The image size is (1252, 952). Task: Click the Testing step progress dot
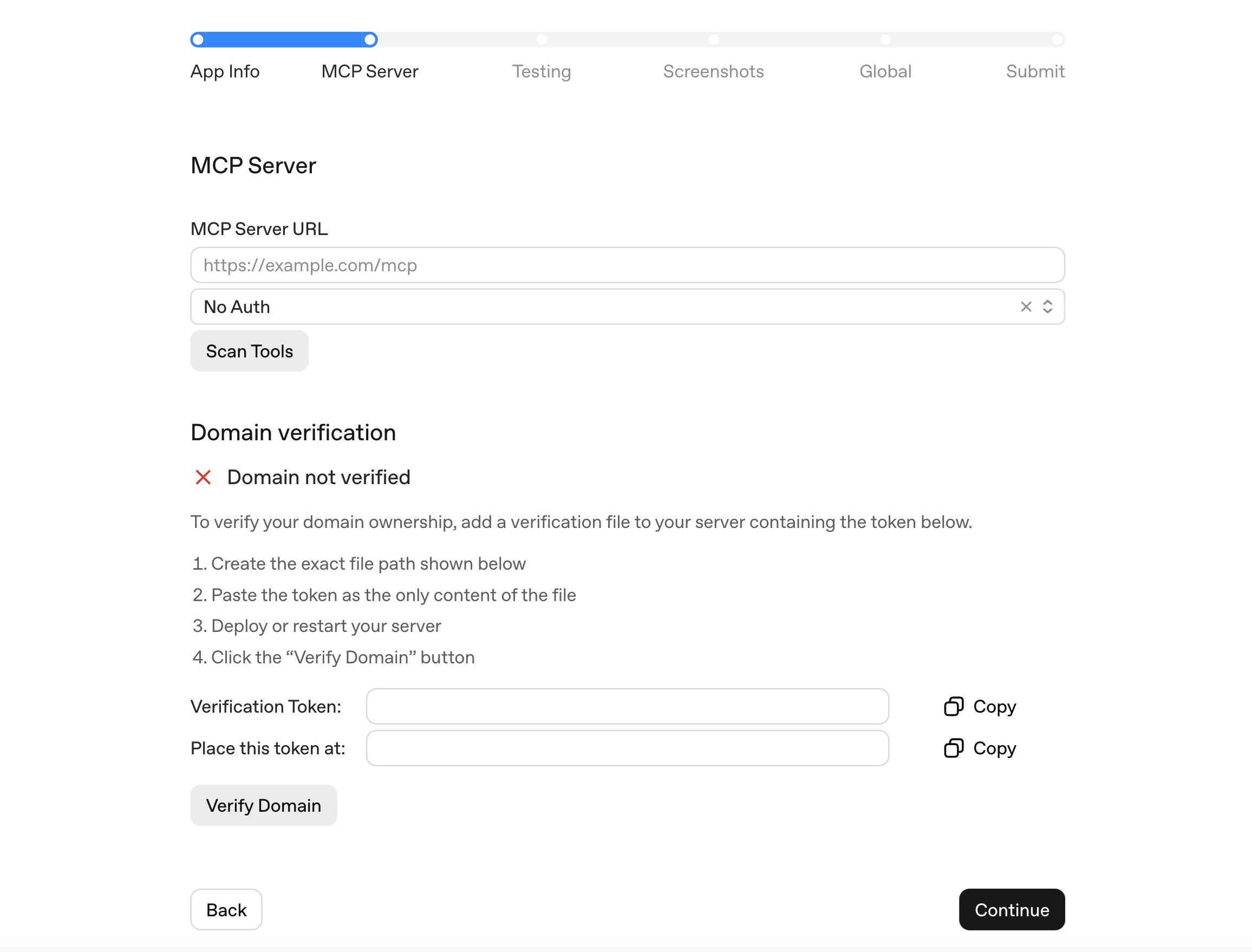point(542,40)
